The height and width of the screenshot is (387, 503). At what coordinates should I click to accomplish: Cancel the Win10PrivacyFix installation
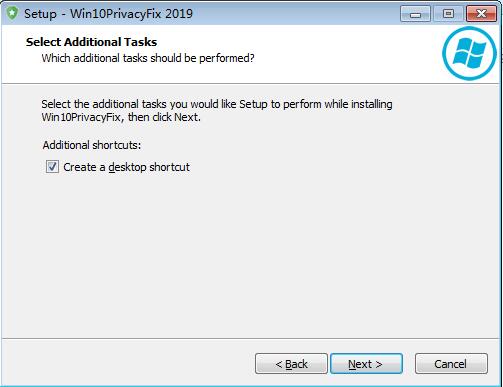451,364
